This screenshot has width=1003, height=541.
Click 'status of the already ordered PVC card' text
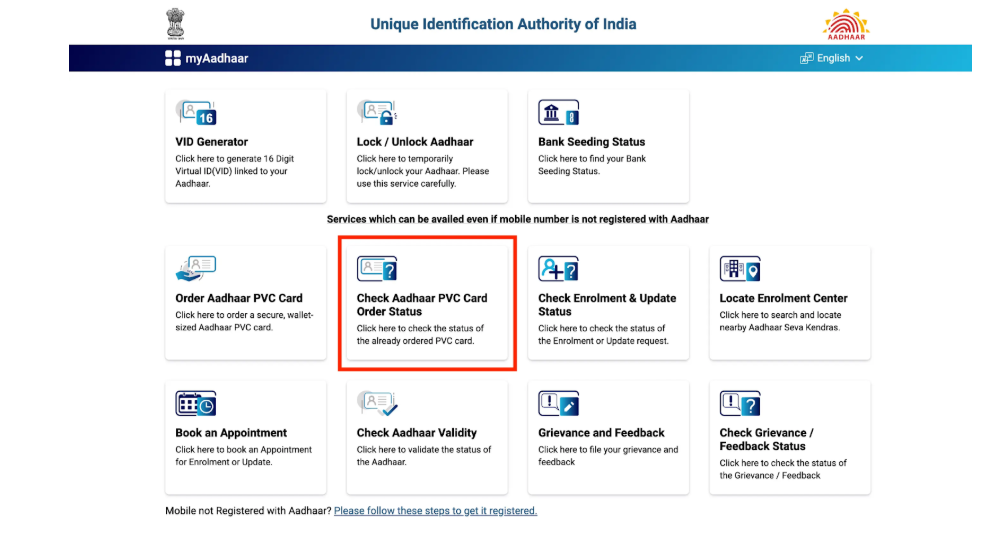[x=420, y=334]
